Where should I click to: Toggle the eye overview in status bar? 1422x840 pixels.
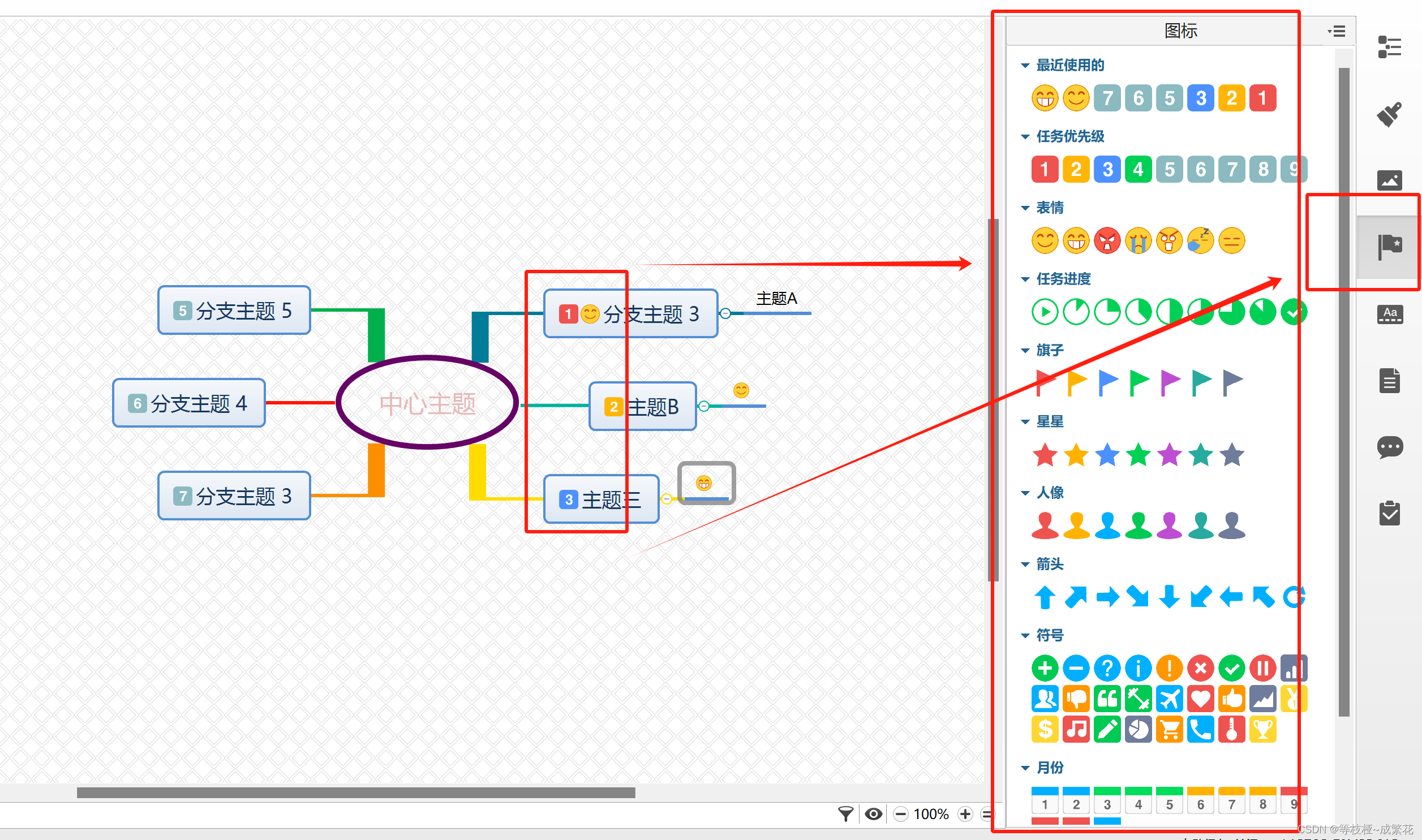(x=874, y=814)
